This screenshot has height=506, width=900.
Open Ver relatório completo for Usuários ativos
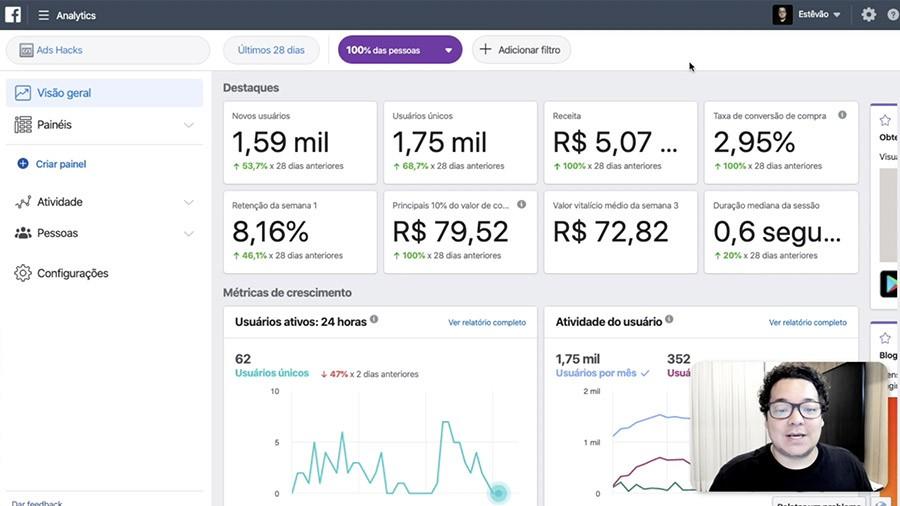pos(487,322)
